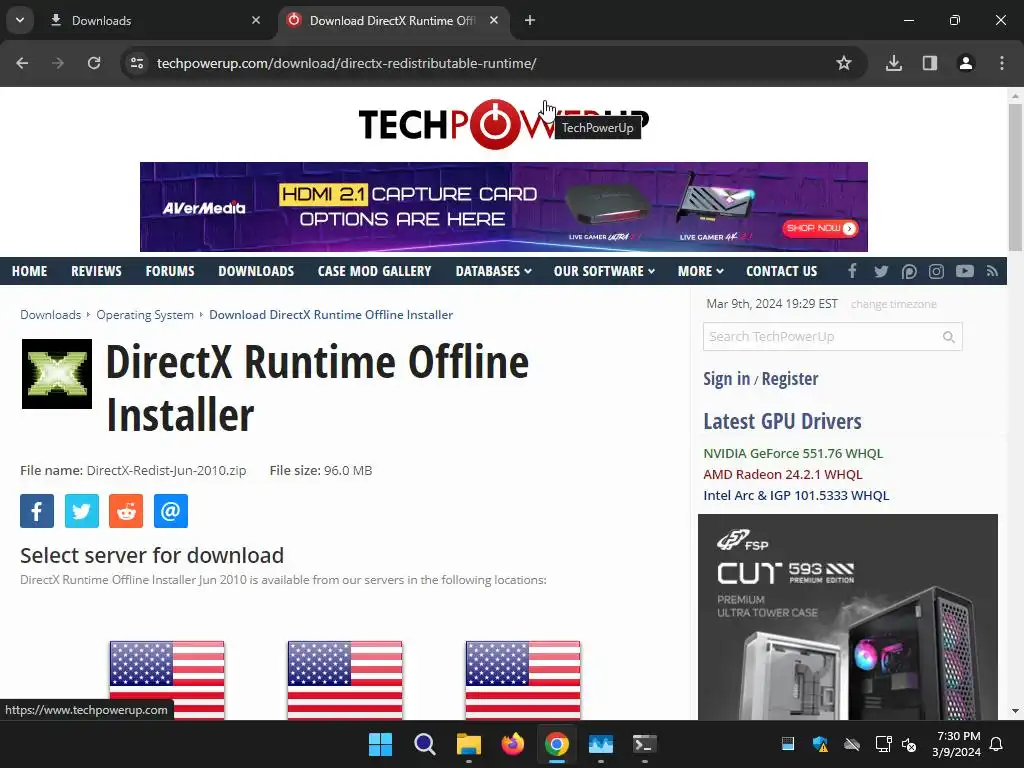Click Downloads breadcrumb link

[x=50, y=315]
